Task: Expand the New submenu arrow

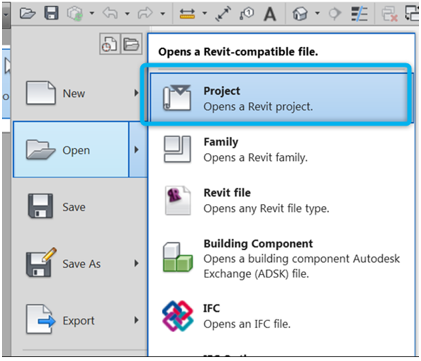Action: [x=136, y=93]
